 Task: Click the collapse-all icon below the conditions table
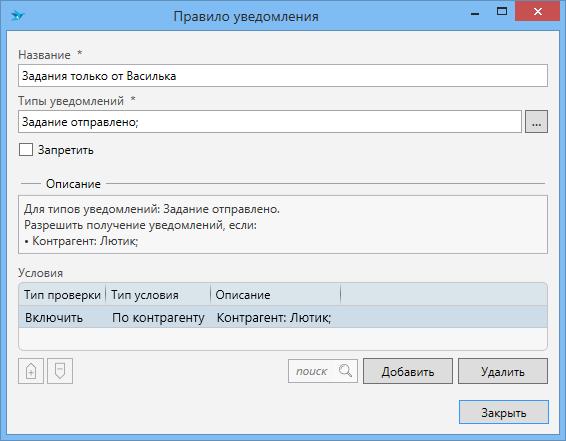pos(60,371)
